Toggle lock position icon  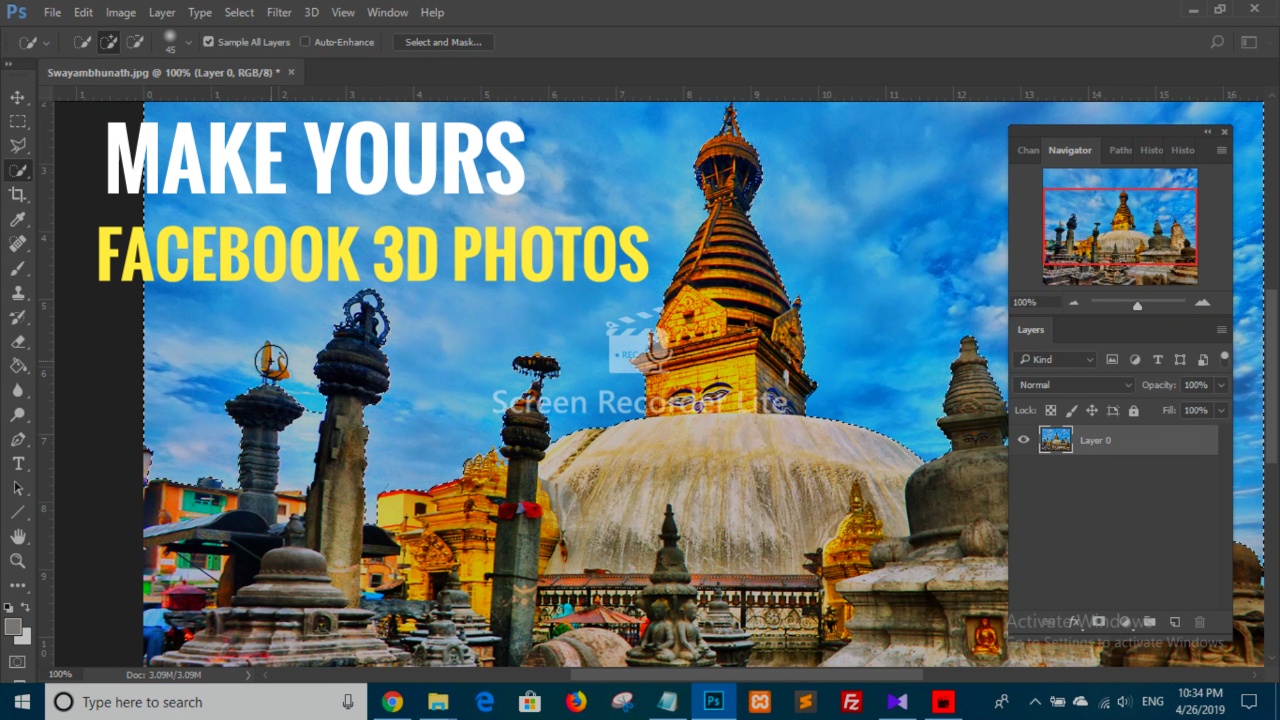pos(1092,411)
